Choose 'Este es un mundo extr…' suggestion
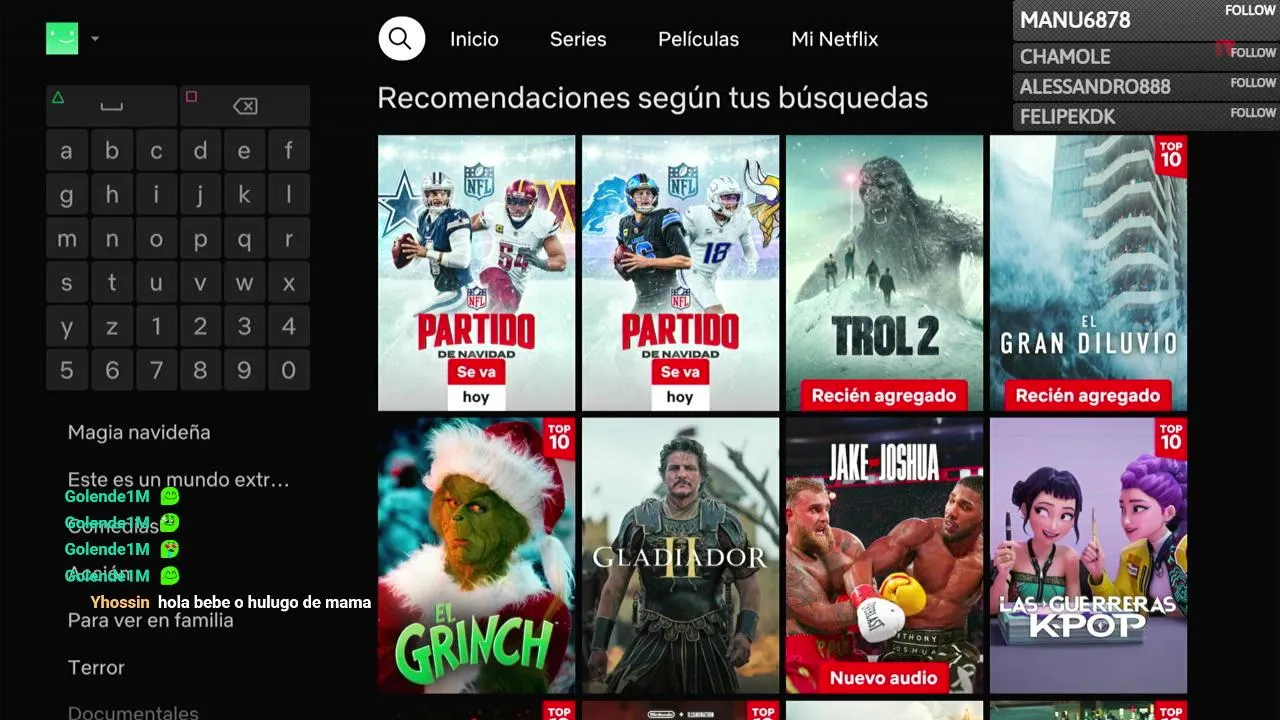 point(178,480)
